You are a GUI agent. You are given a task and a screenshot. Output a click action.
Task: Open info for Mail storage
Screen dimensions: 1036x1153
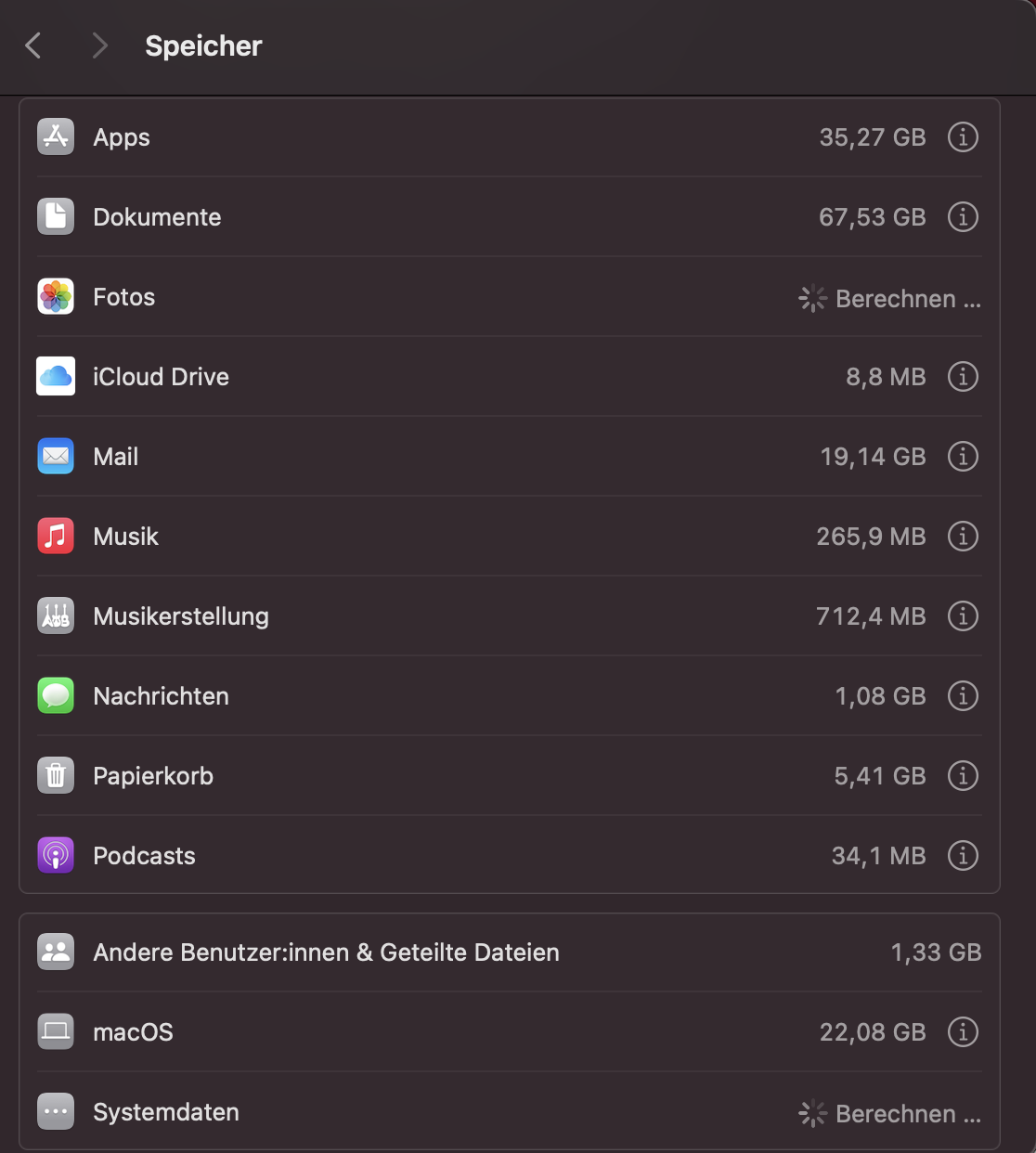(963, 457)
